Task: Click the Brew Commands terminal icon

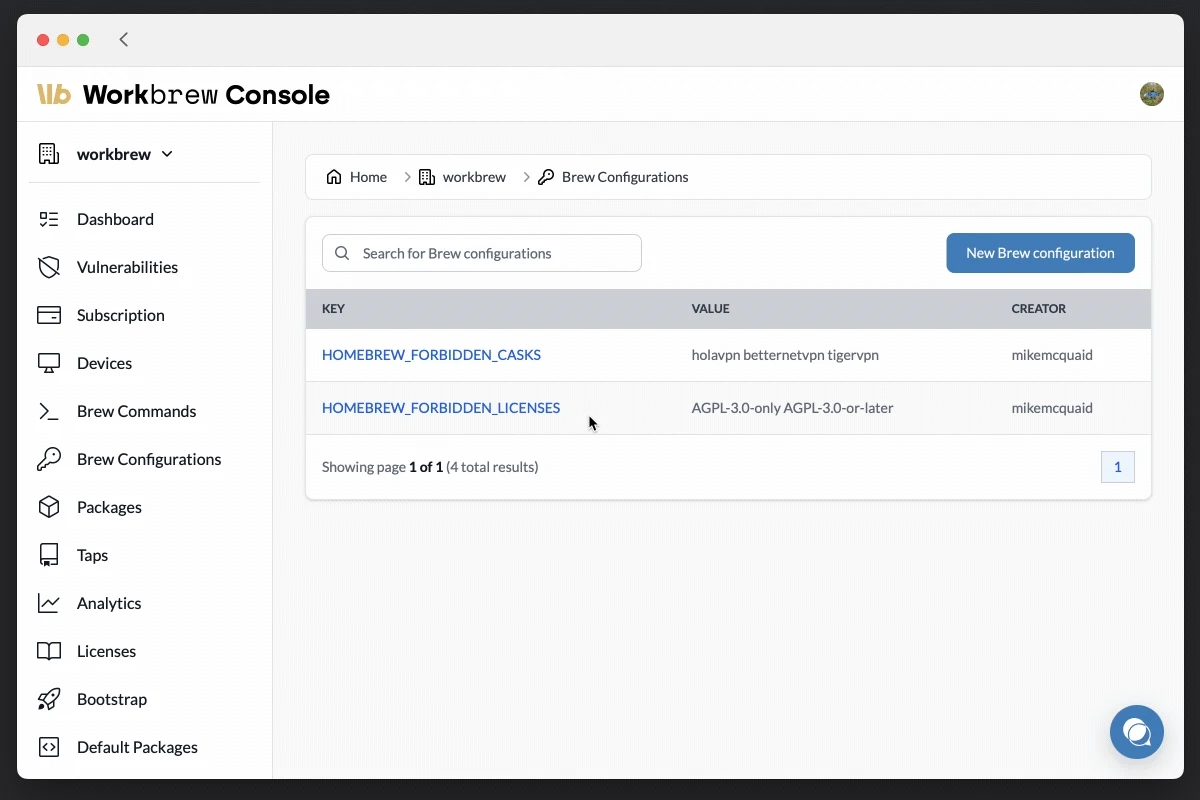Action: pyautogui.click(x=48, y=411)
